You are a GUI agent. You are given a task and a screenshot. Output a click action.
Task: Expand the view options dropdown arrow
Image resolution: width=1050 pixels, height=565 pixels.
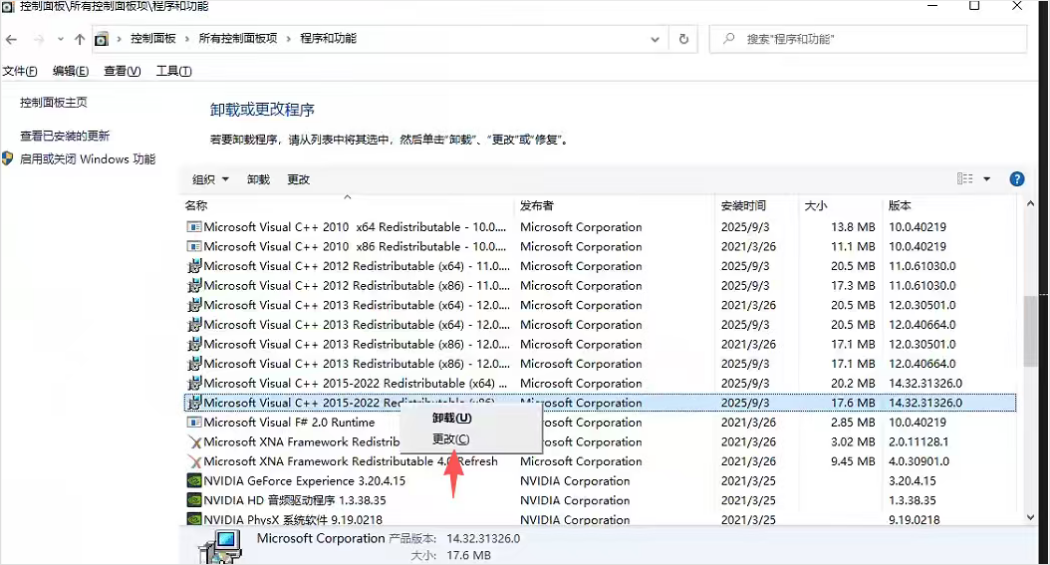[x=987, y=179]
